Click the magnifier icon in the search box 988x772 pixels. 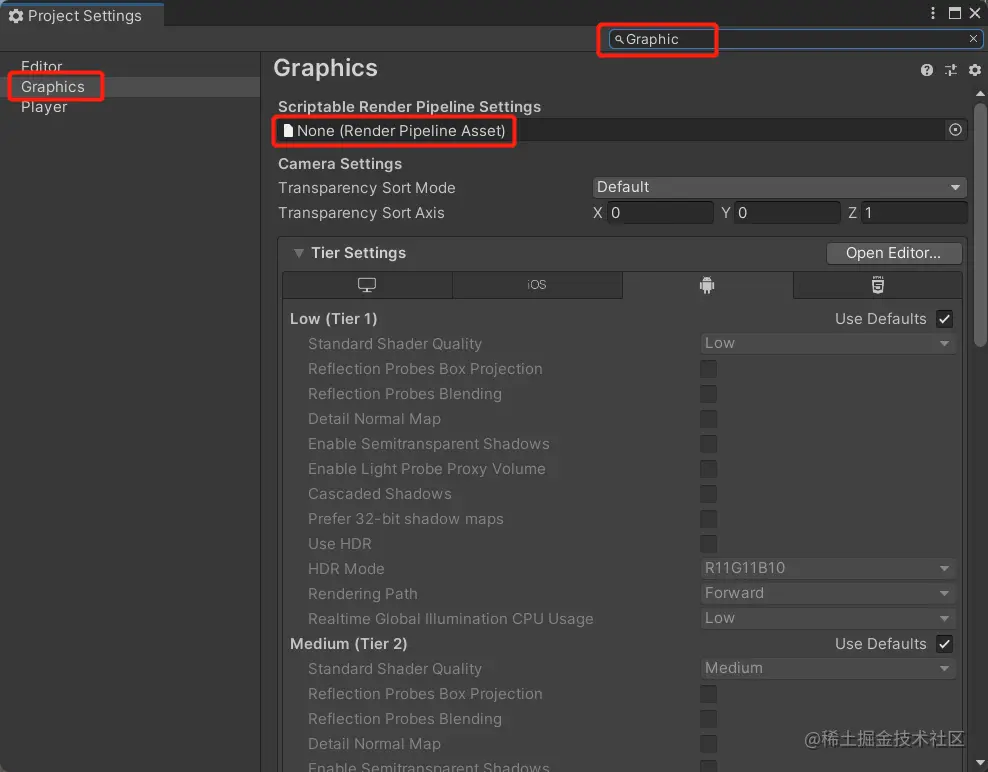click(619, 39)
